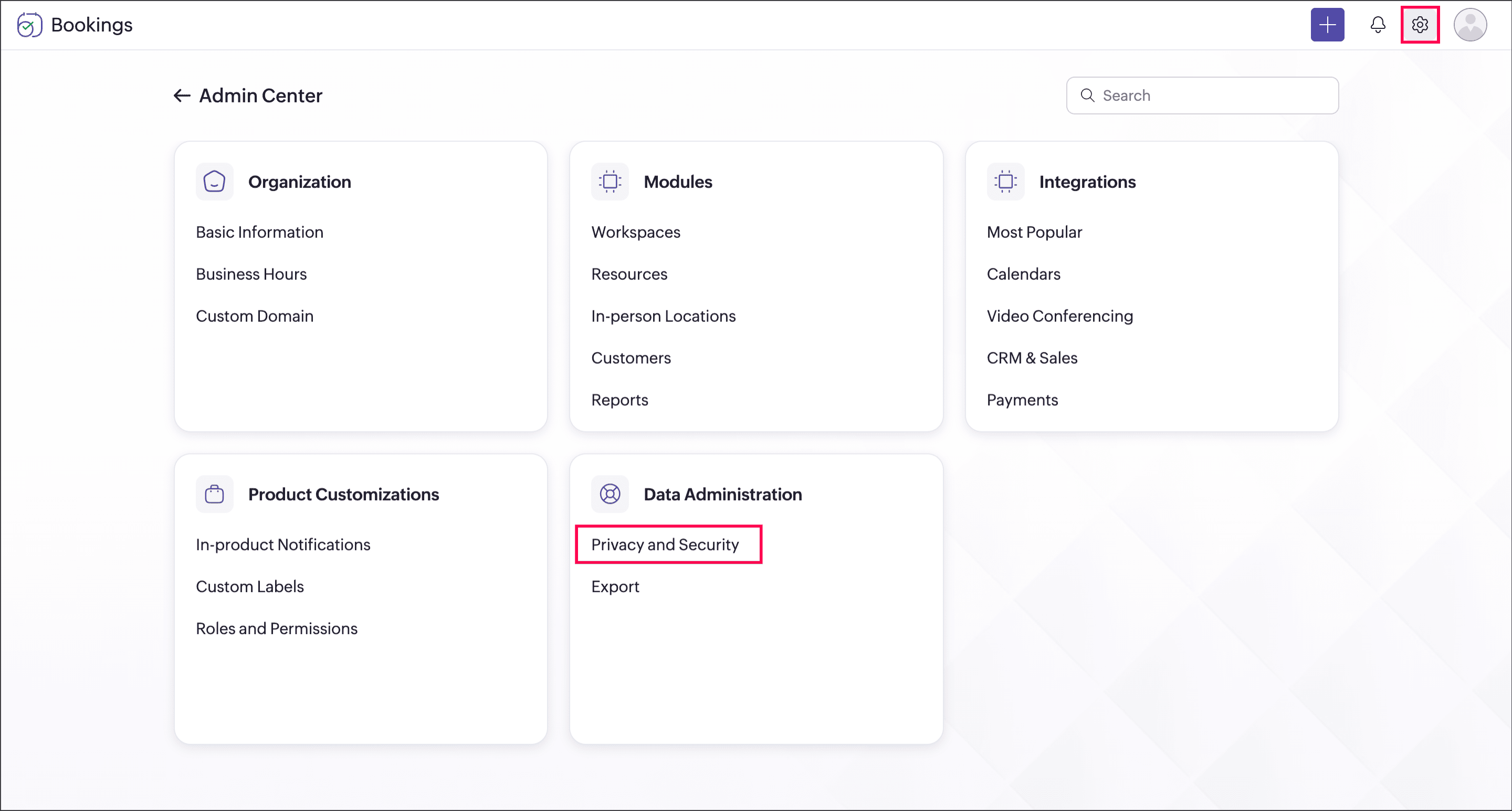The image size is (1512, 811).
Task: Open Basic Information settings
Action: 259,233
